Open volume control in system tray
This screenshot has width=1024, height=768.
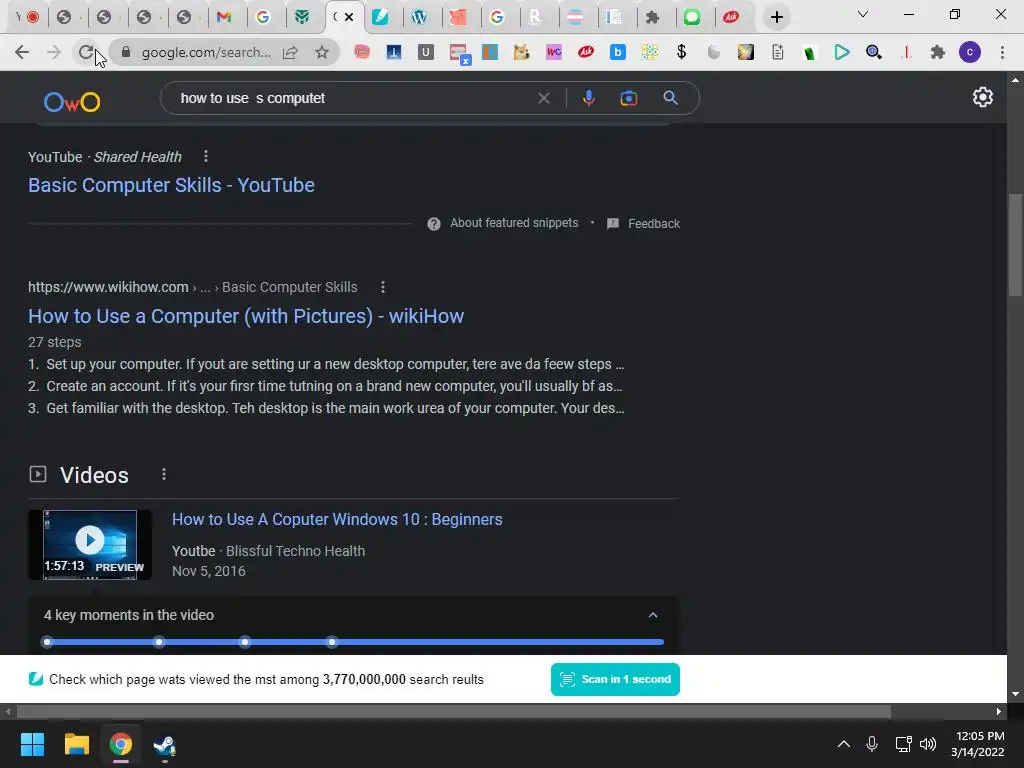[x=927, y=744]
